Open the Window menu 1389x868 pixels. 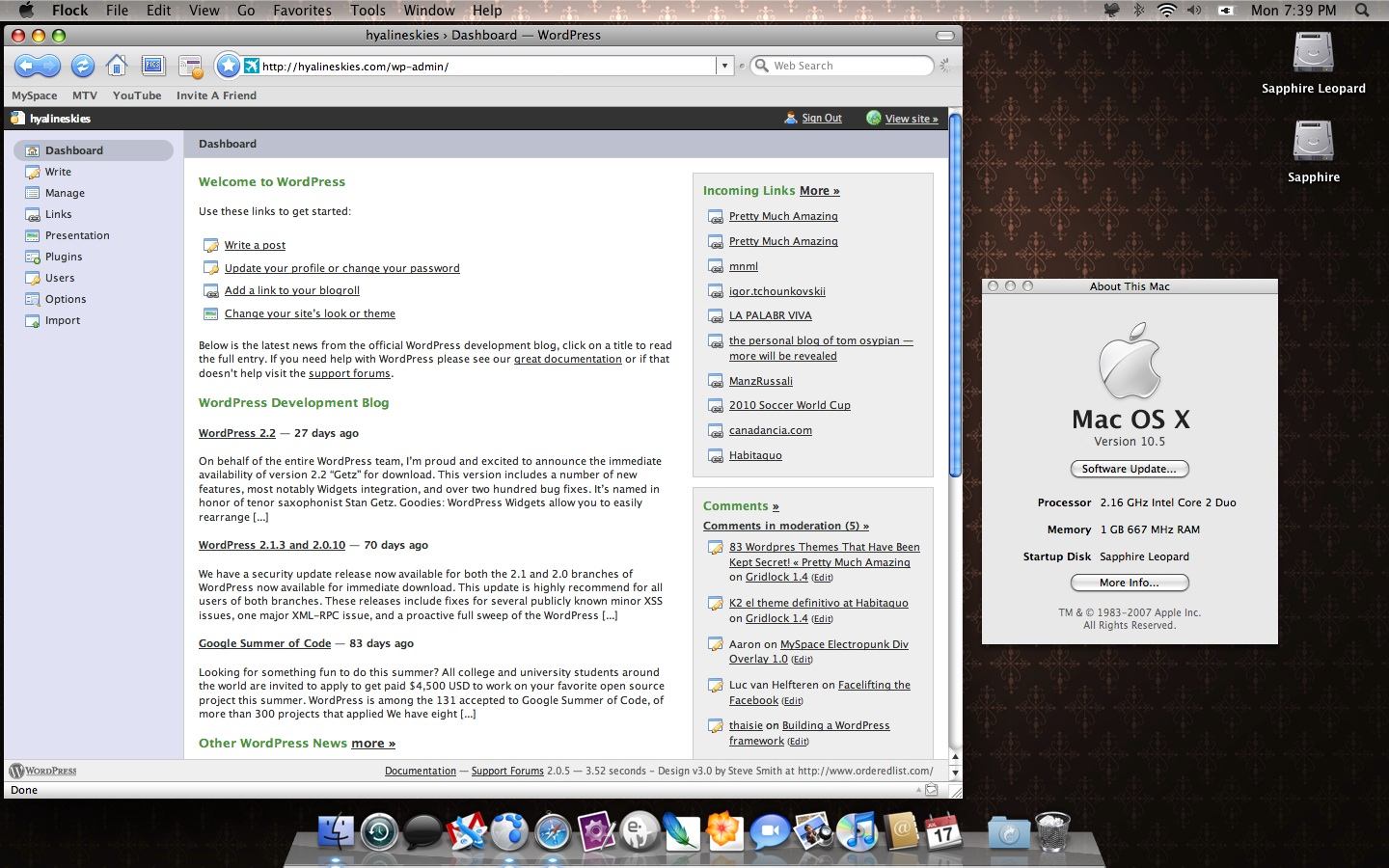click(x=429, y=10)
